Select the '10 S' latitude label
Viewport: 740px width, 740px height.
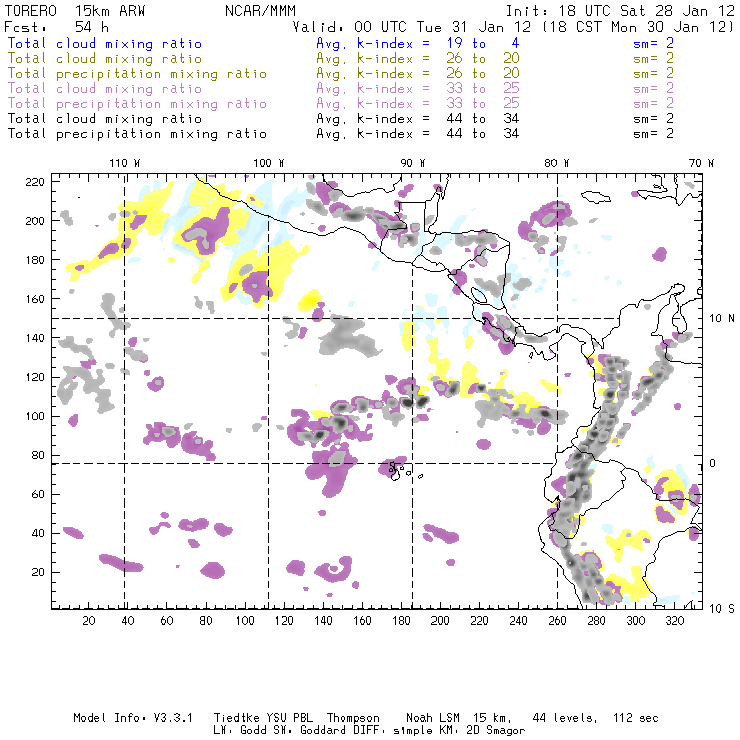(x=722, y=609)
